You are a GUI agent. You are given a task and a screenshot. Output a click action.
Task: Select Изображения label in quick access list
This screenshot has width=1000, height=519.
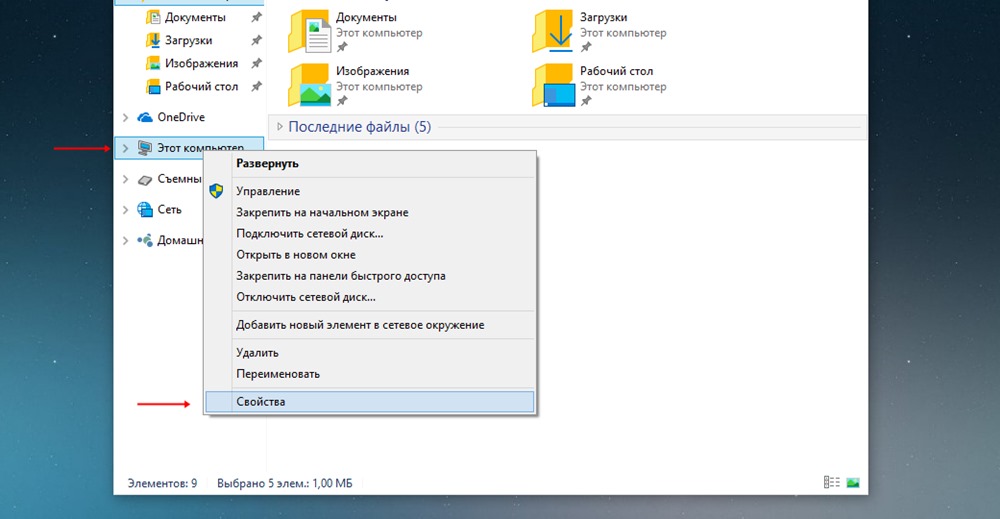[202, 63]
